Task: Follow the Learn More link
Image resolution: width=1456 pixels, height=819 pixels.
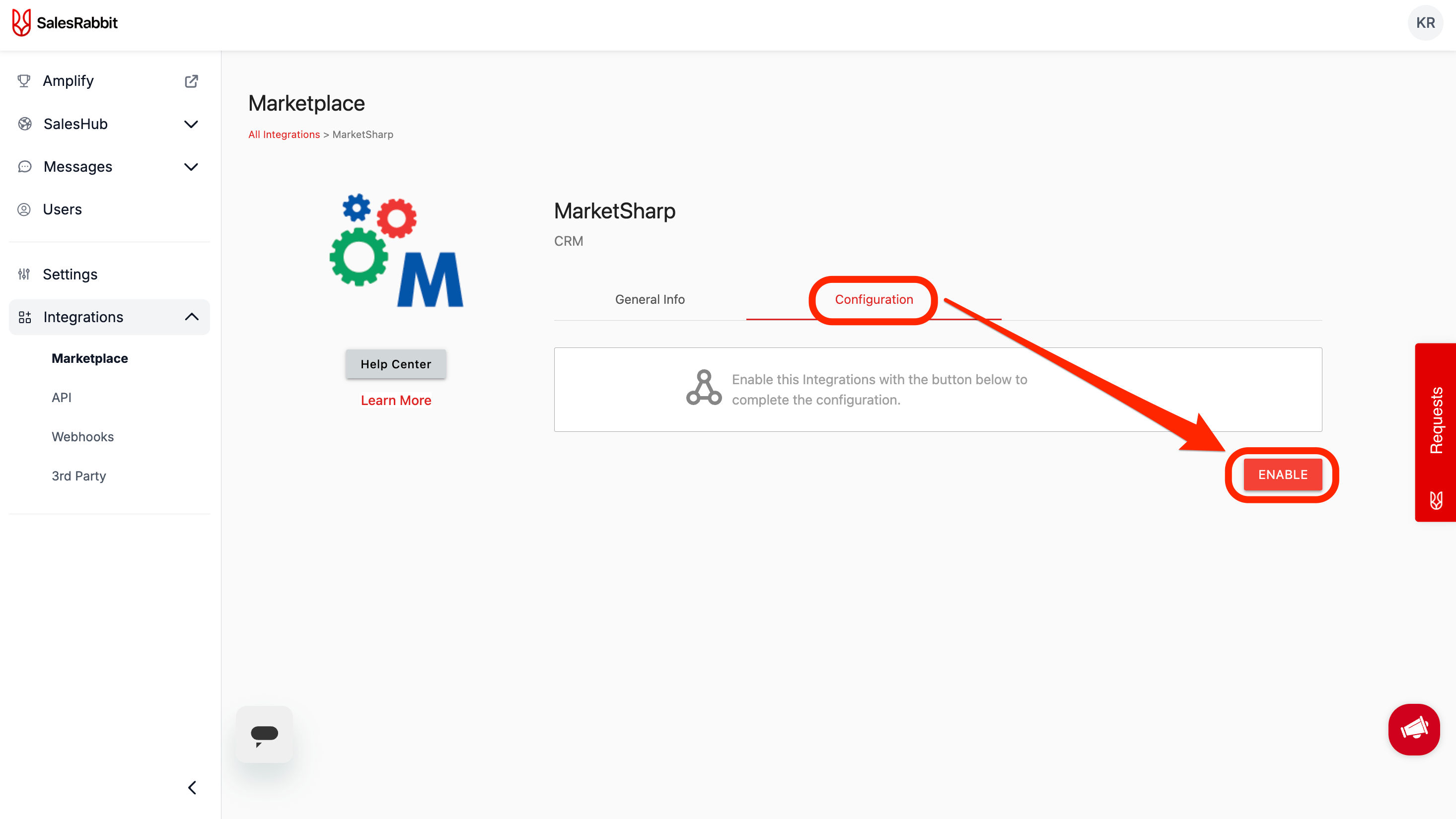Action: tap(396, 401)
